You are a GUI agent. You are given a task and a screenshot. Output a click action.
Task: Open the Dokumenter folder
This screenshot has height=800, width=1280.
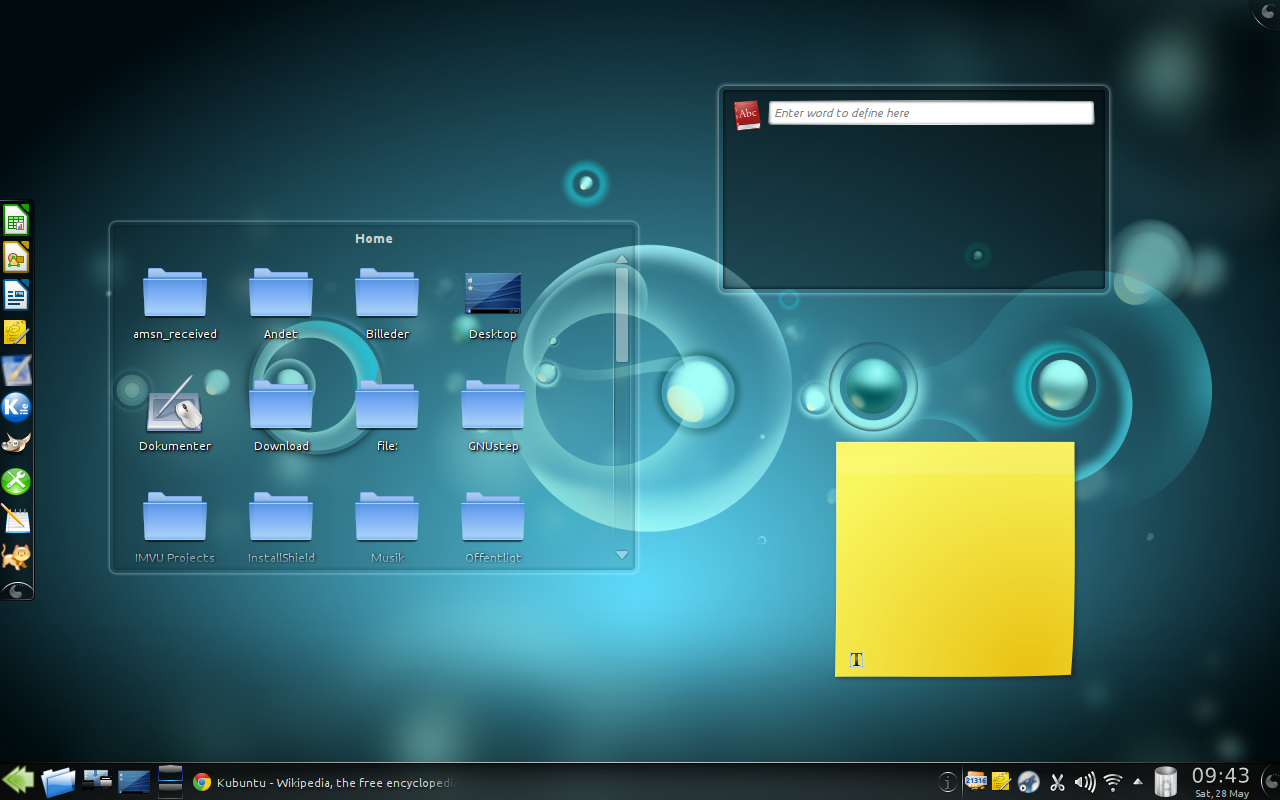175,408
